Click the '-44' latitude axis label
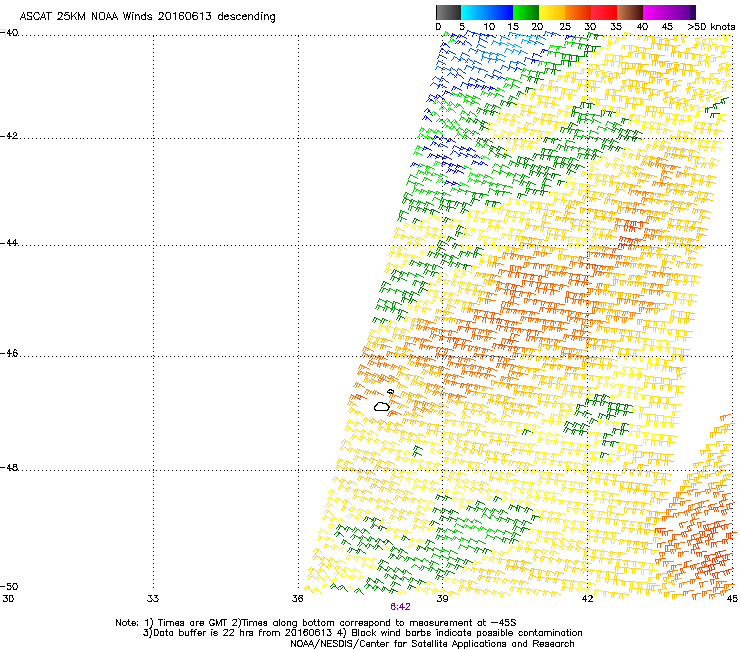 pos(9,243)
